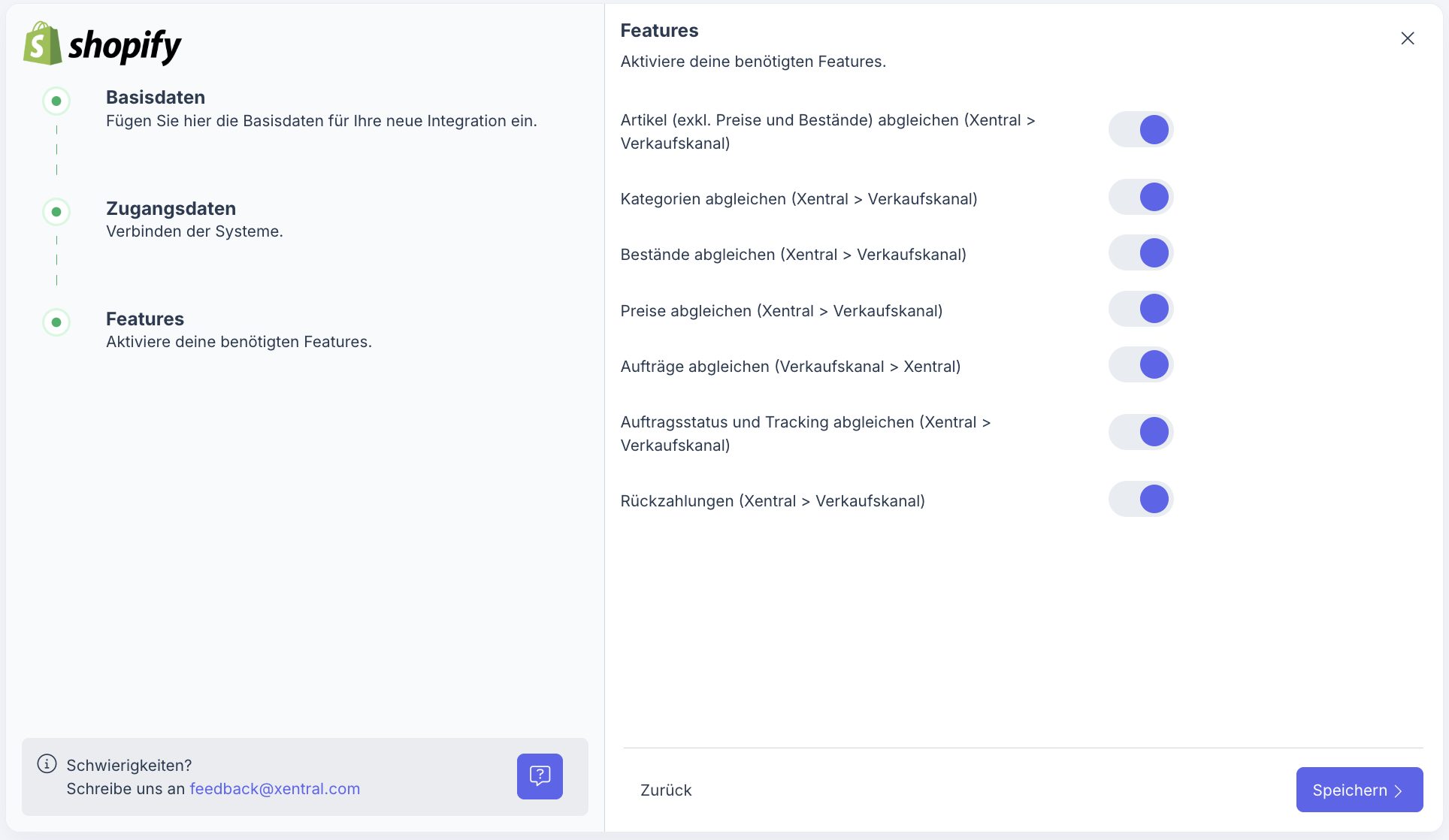Go back with Zurück
The width and height of the screenshot is (1449, 840).
coord(666,790)
